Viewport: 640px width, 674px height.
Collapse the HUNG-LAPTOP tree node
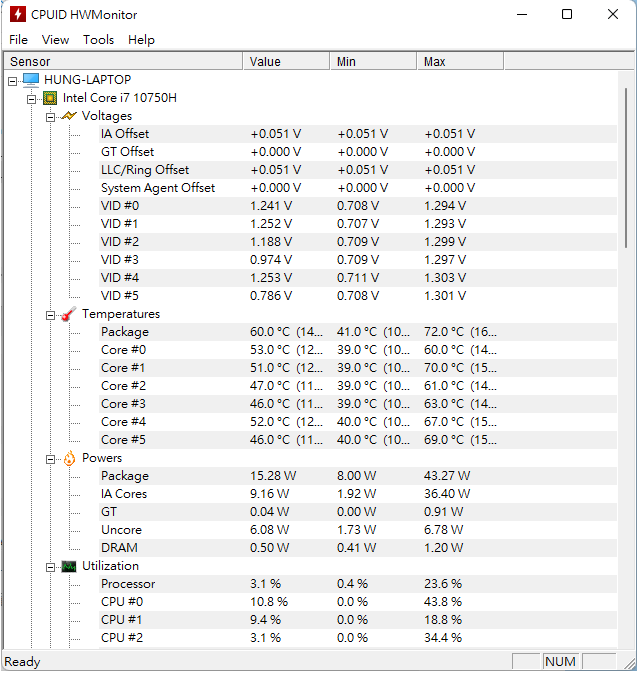[13, 81]
